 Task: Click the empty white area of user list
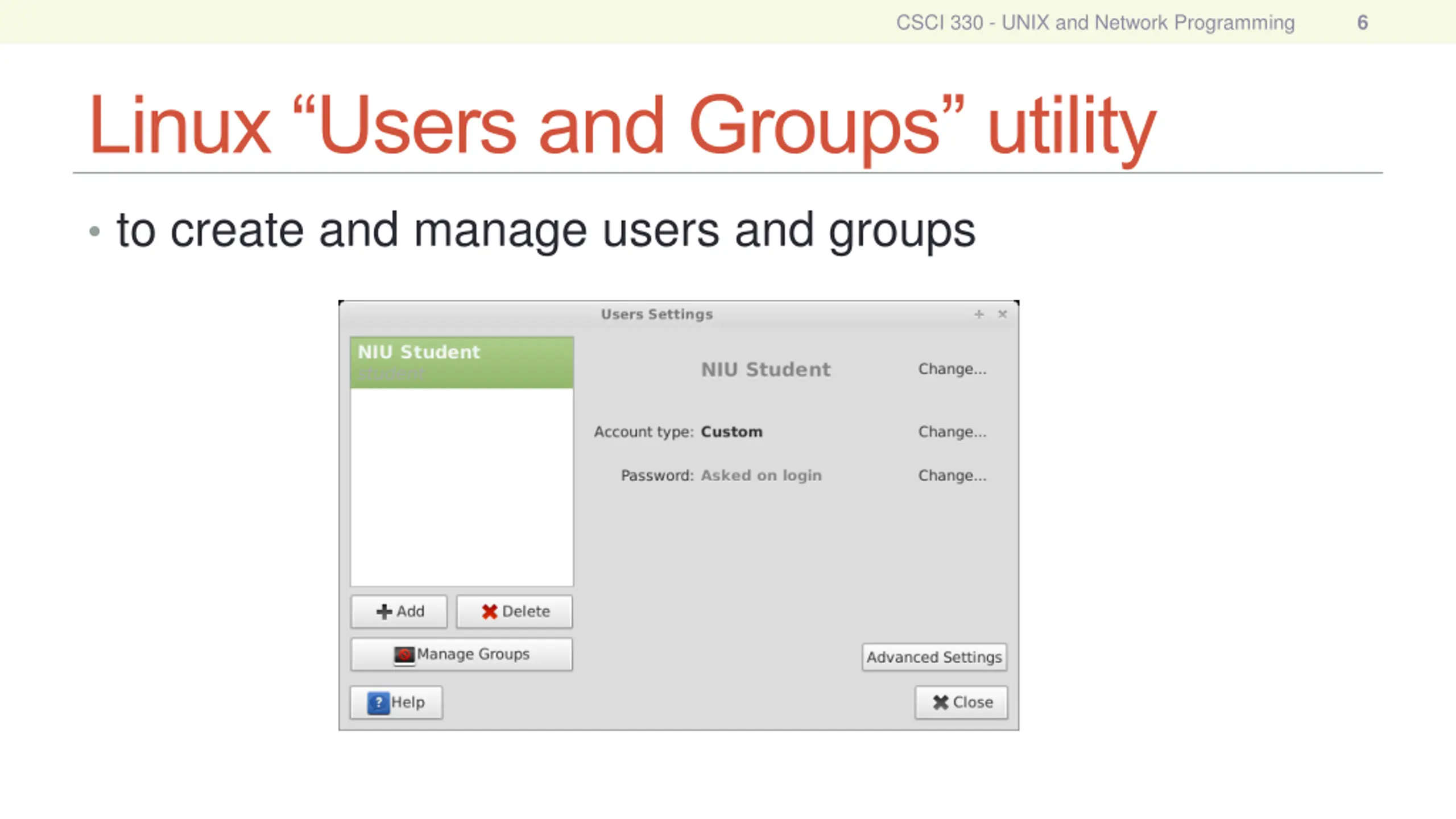coord(461,486)
